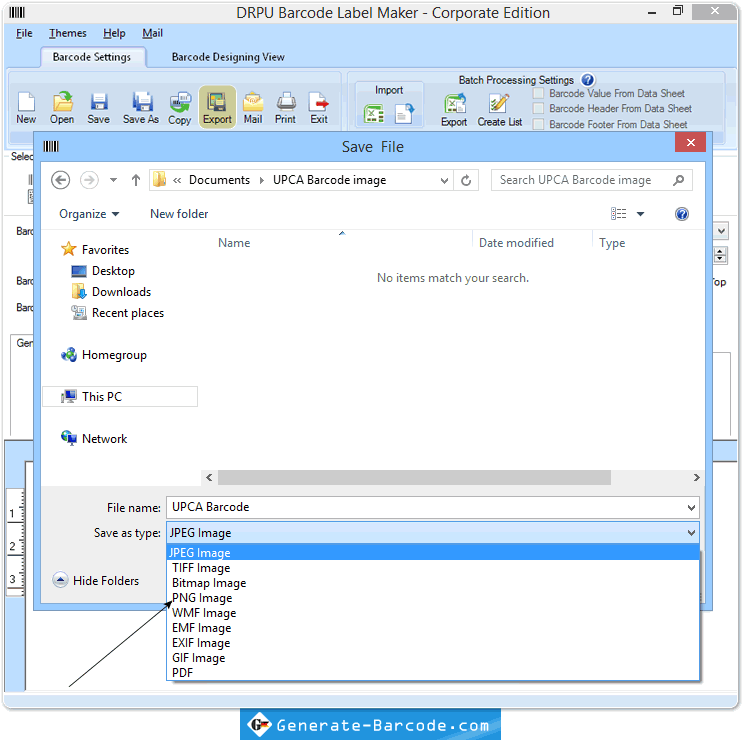
Task: Go back with the dialog's back arrow
Action: [x=60, y=180]
